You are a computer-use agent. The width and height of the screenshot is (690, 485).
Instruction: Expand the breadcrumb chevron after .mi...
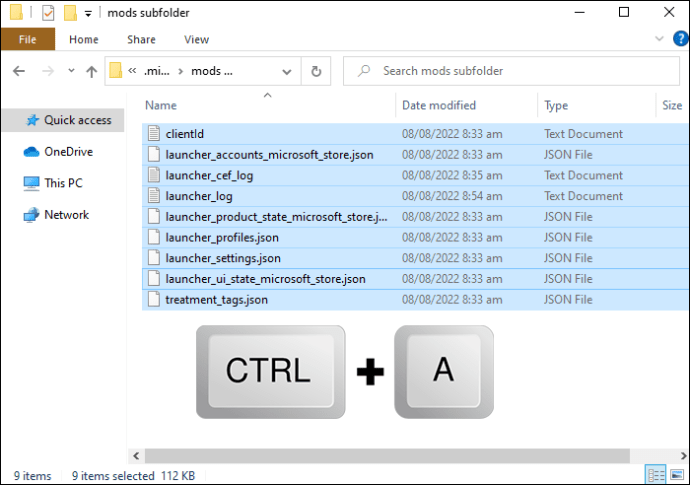click(180, 71)
